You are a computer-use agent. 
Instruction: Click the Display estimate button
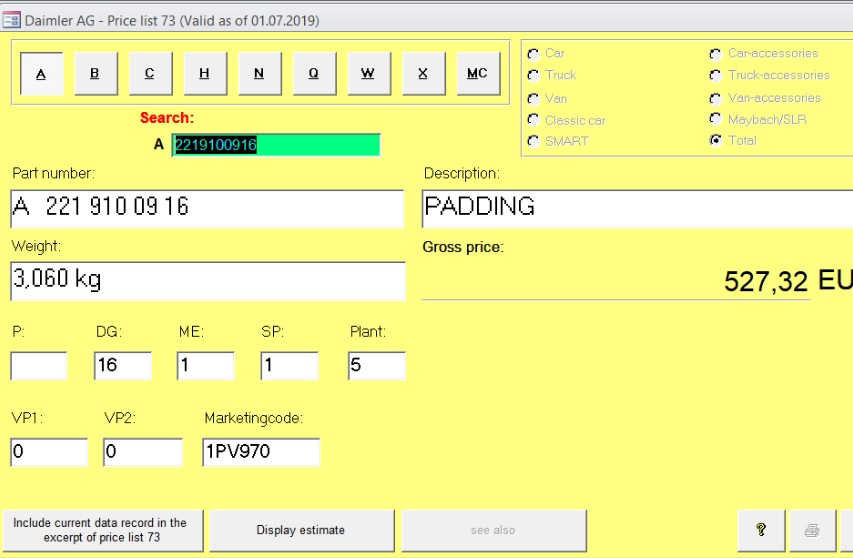300,530
